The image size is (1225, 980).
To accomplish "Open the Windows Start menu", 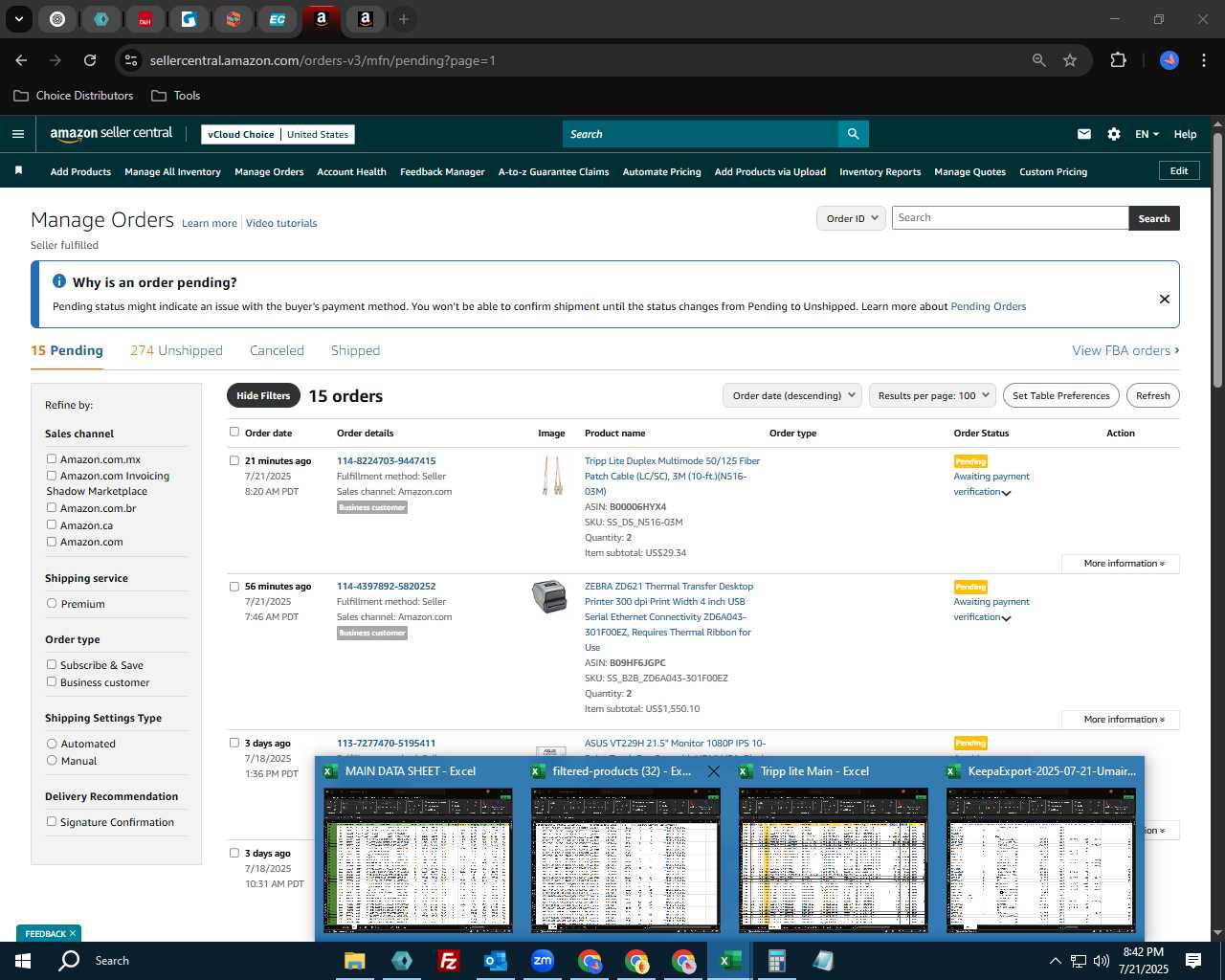I will pyautogui.click(x=23, y=961).
